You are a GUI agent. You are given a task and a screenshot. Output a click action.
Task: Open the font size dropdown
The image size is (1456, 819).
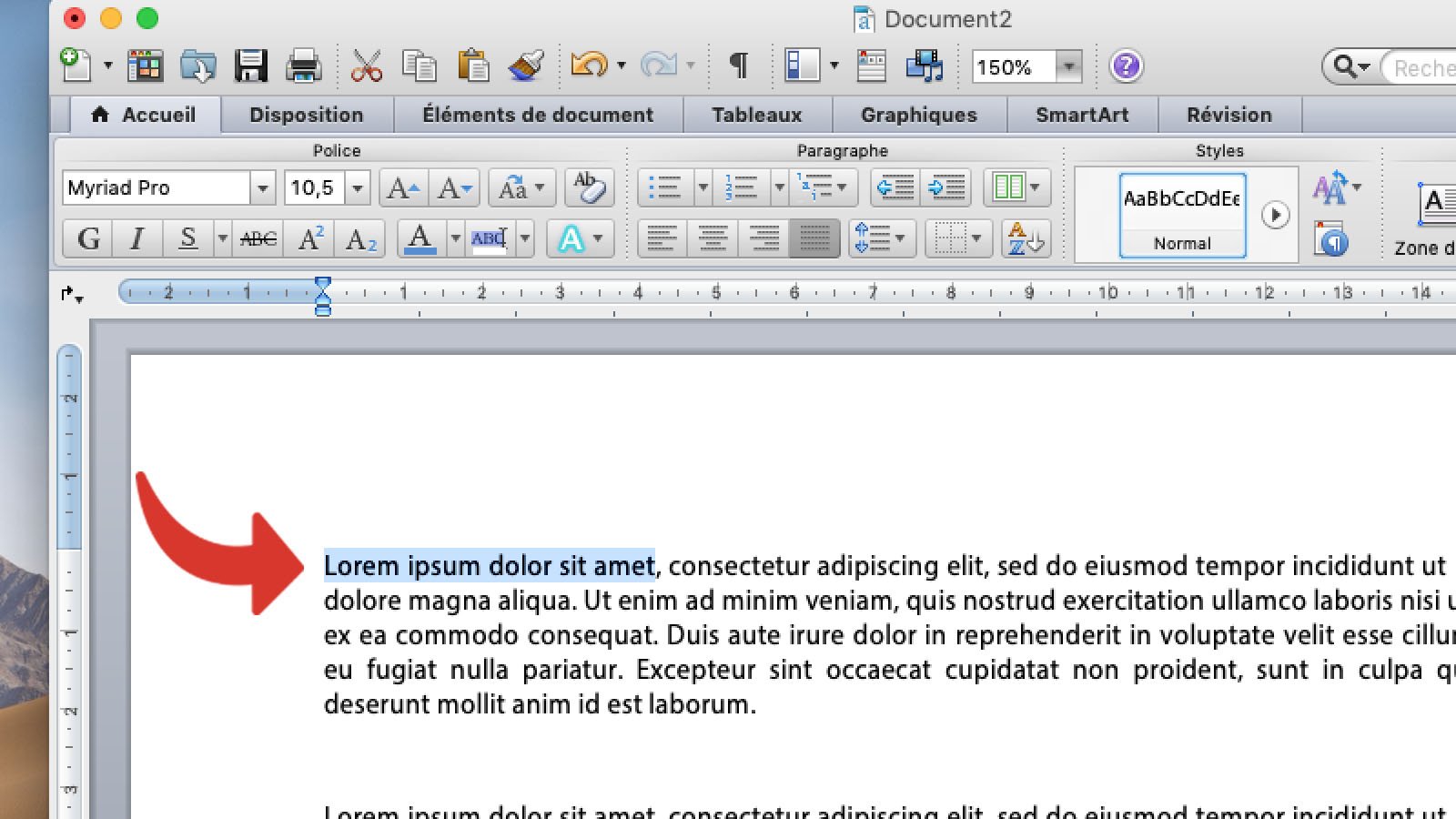[356, 188]
